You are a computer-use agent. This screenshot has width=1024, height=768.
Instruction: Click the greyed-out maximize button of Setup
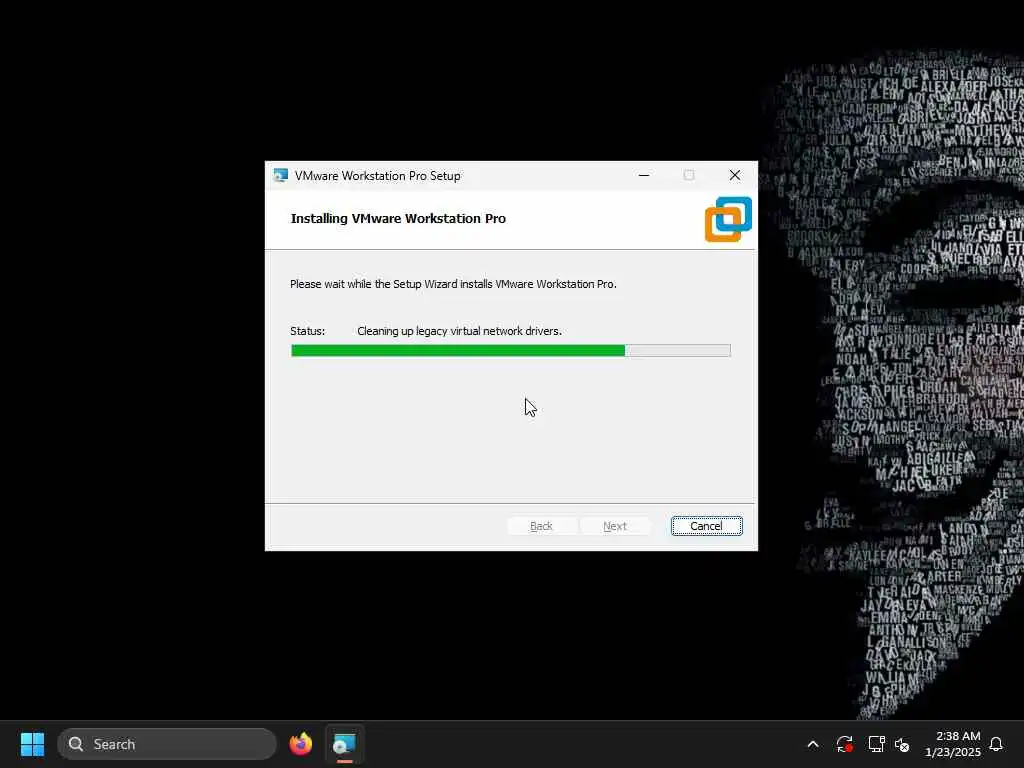pyautogui.click(x=689, y=175)
